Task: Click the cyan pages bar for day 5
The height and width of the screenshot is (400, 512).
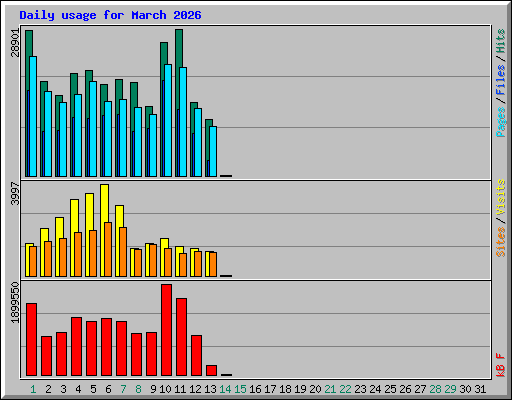Action: [93, 129]
